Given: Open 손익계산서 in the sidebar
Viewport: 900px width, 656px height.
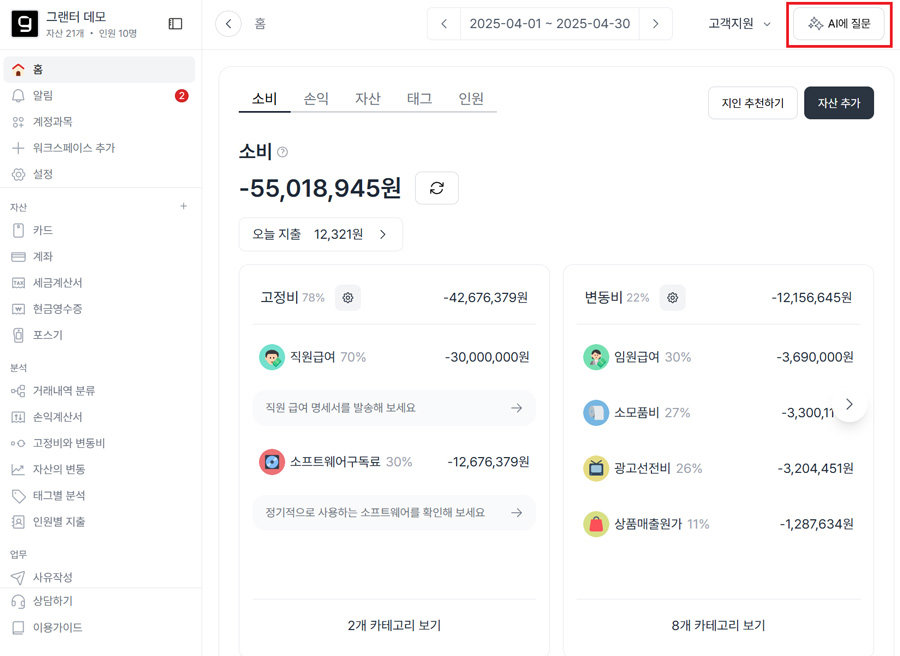Looking at the screenshot, I should coord(57,417).
